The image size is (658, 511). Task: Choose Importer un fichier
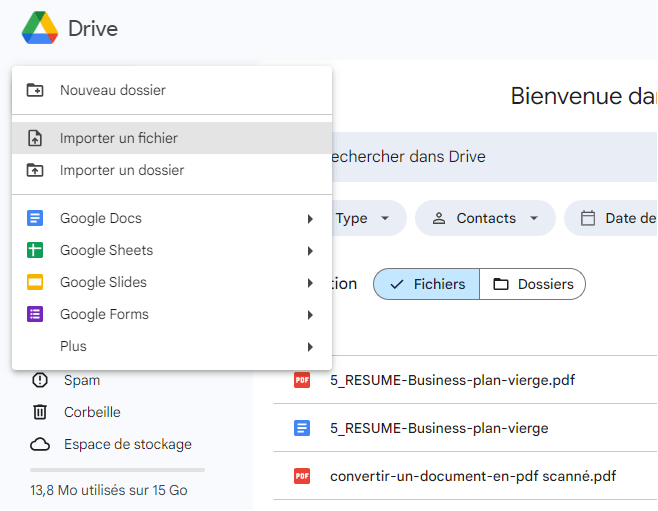pyautogui.click(x=172, y=138)
